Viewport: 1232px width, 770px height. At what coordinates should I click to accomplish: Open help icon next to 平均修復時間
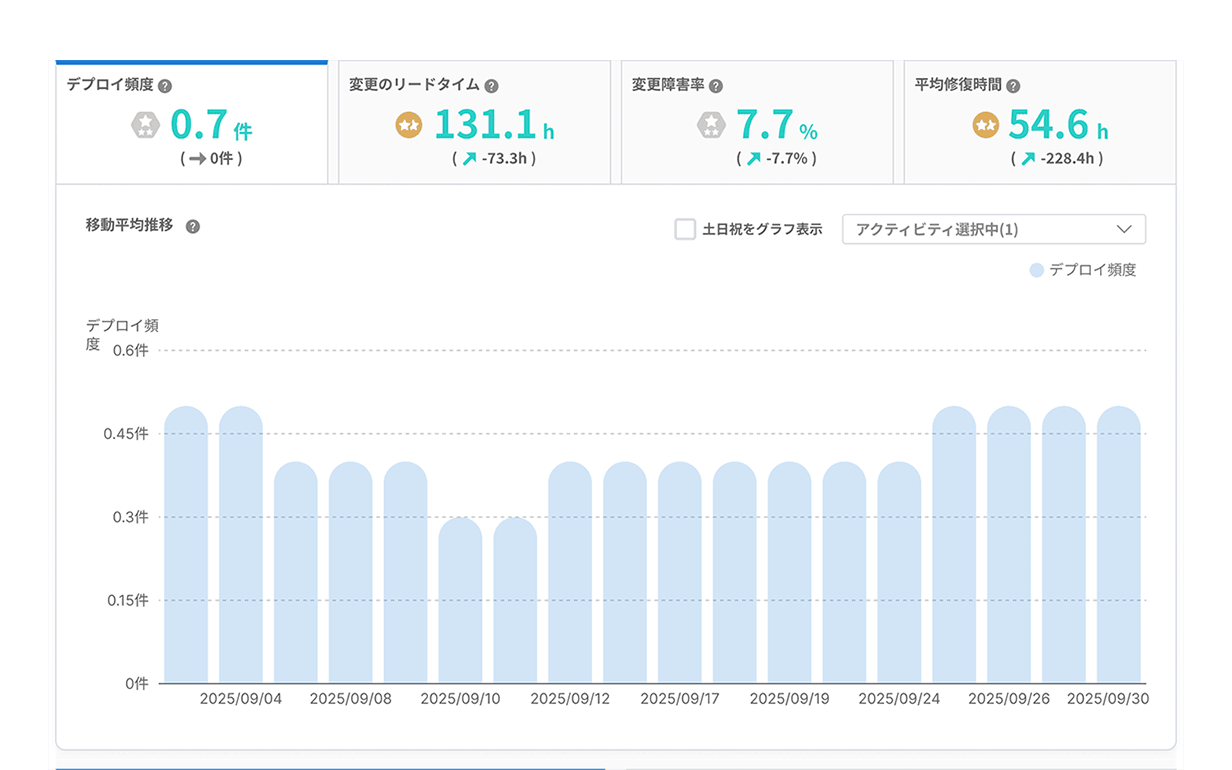1013,86
